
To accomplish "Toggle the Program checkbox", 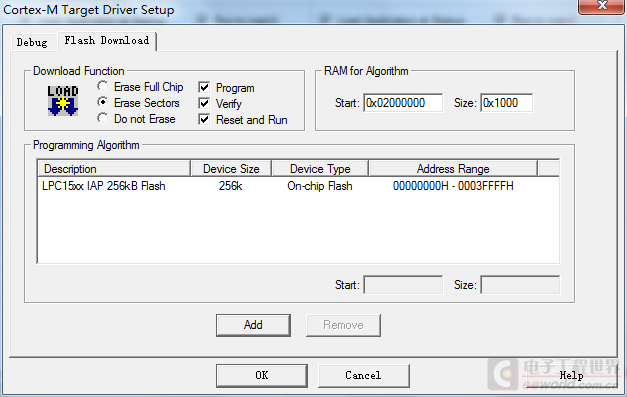I will [204, 87].
